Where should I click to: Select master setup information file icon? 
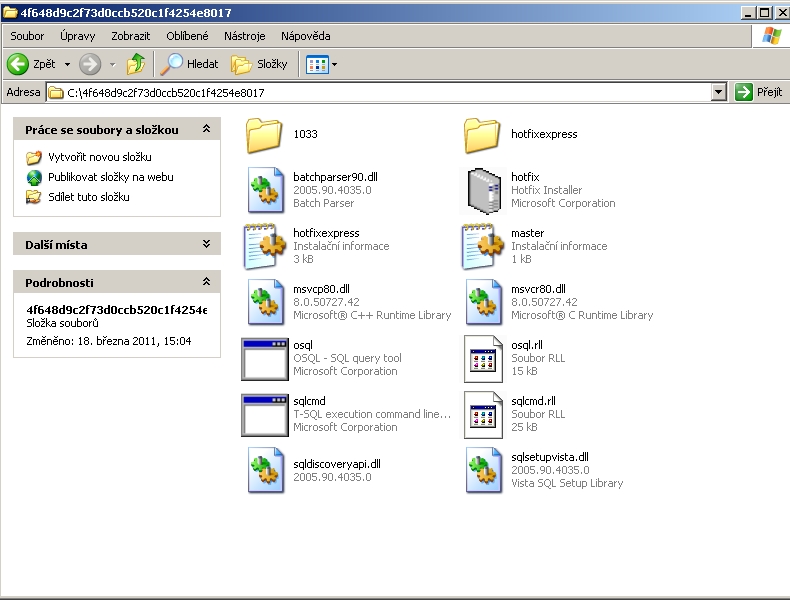(482, 246)
